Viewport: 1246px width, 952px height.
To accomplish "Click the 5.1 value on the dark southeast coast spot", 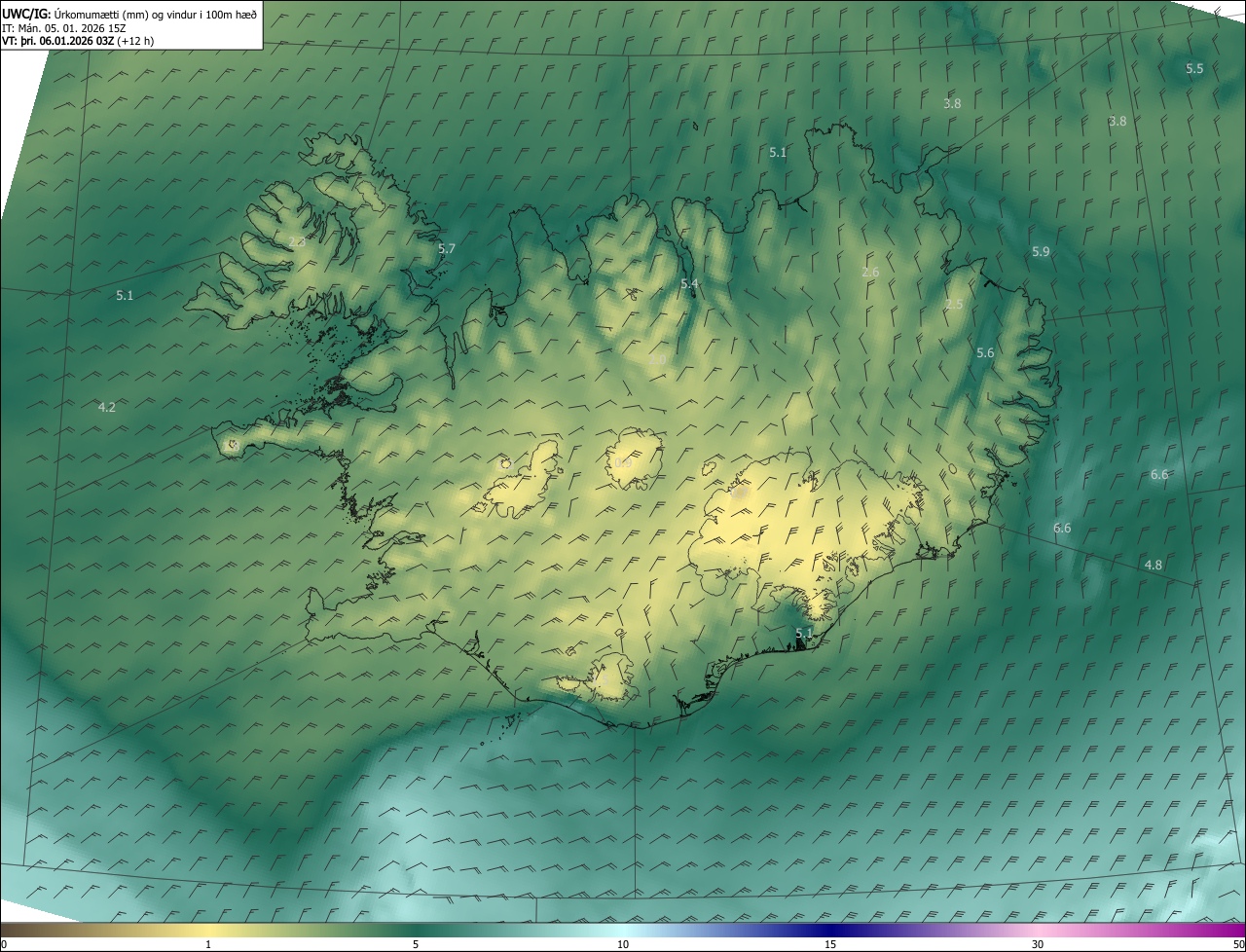I will (x=804, y=634).
